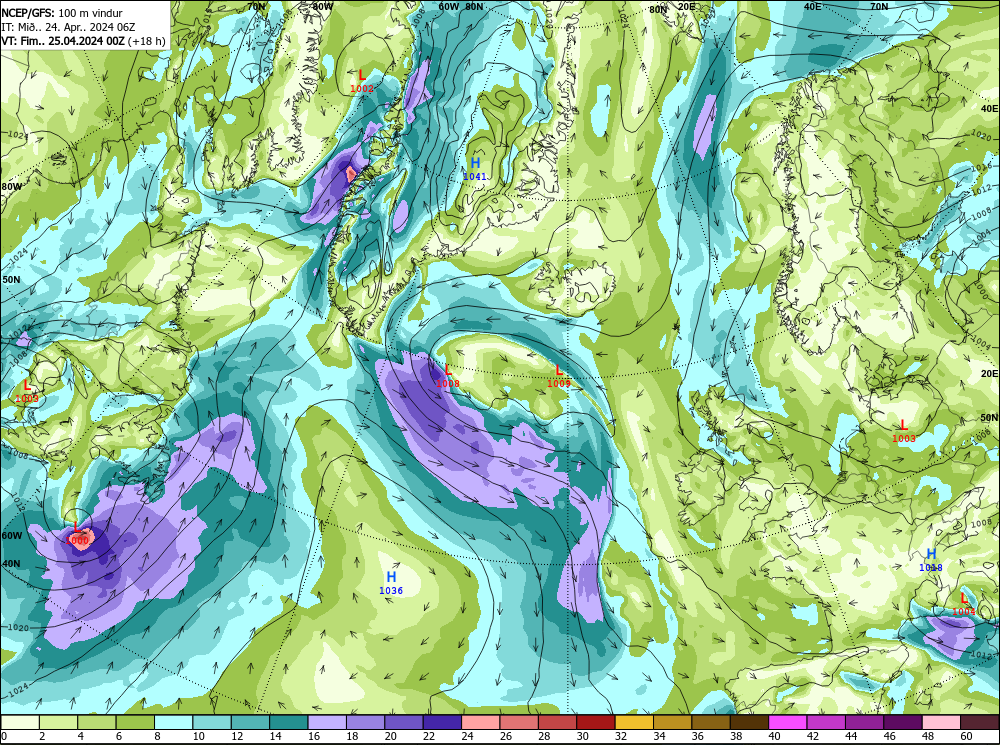The width and height of the screenshot is (1000, 745).
Task: Pick the red 28–30 legend swatch
Action: pos(557,722)
